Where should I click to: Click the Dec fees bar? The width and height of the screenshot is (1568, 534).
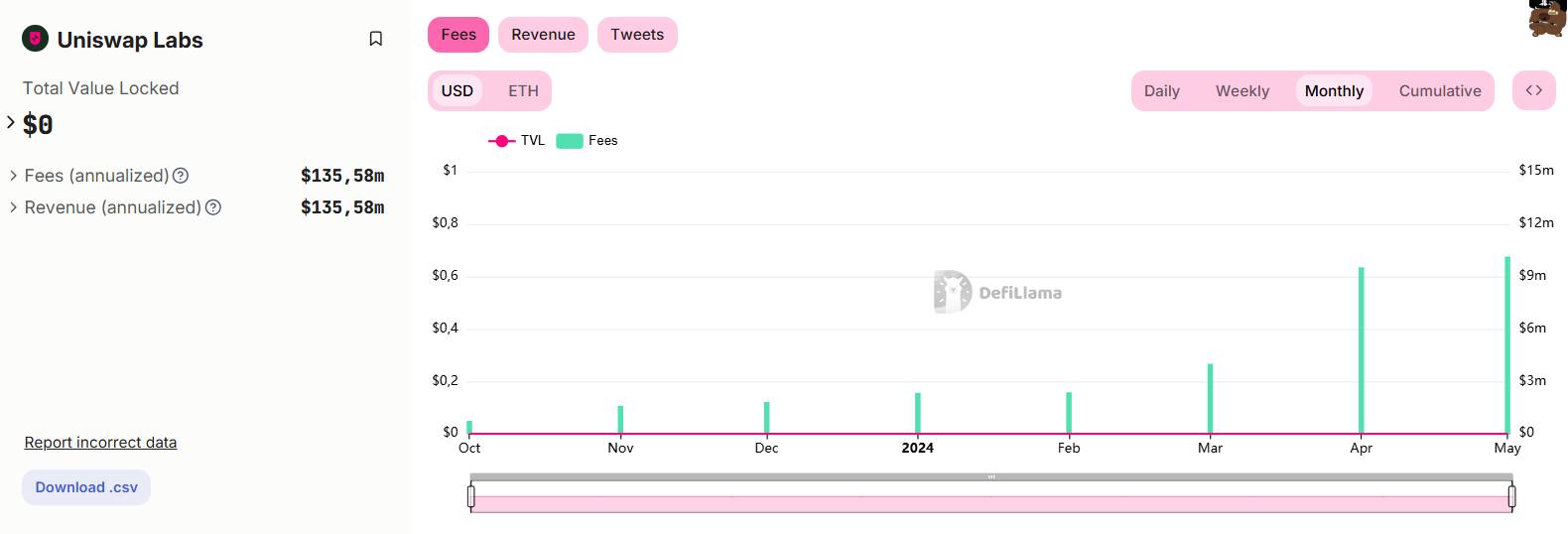[x=767, y=418]
